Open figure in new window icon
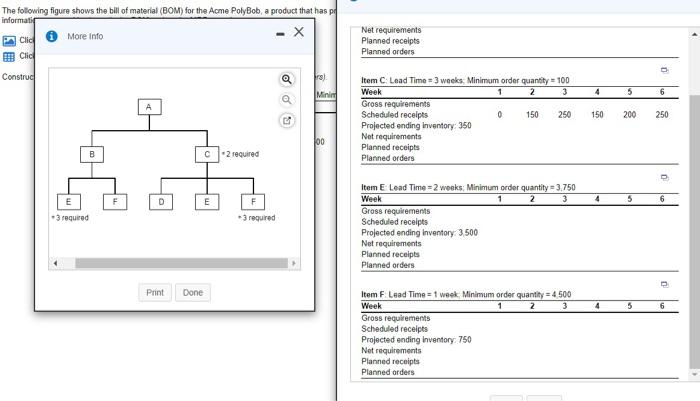 coord(287,120)
